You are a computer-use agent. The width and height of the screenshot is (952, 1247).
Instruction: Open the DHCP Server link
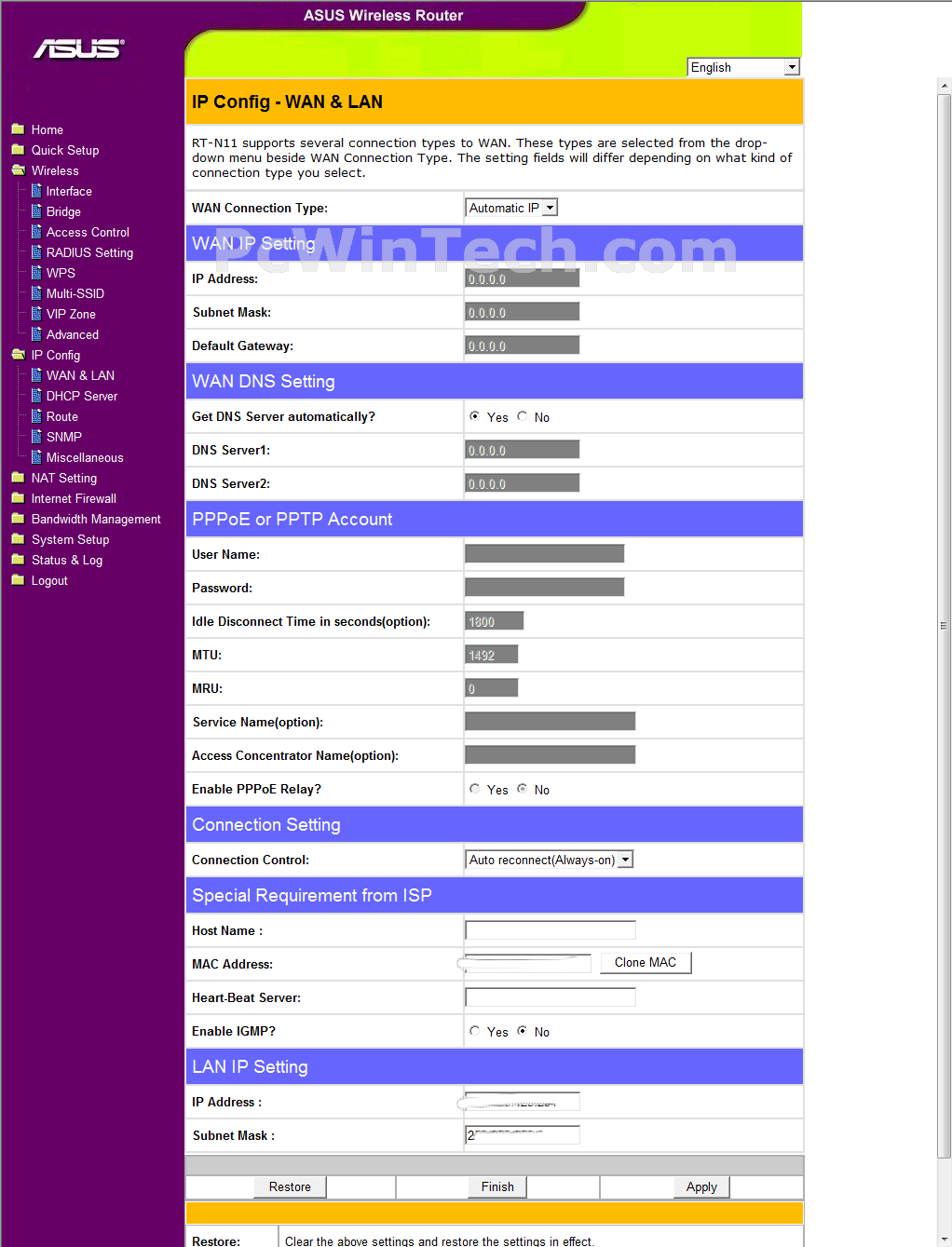pos(82,396)
